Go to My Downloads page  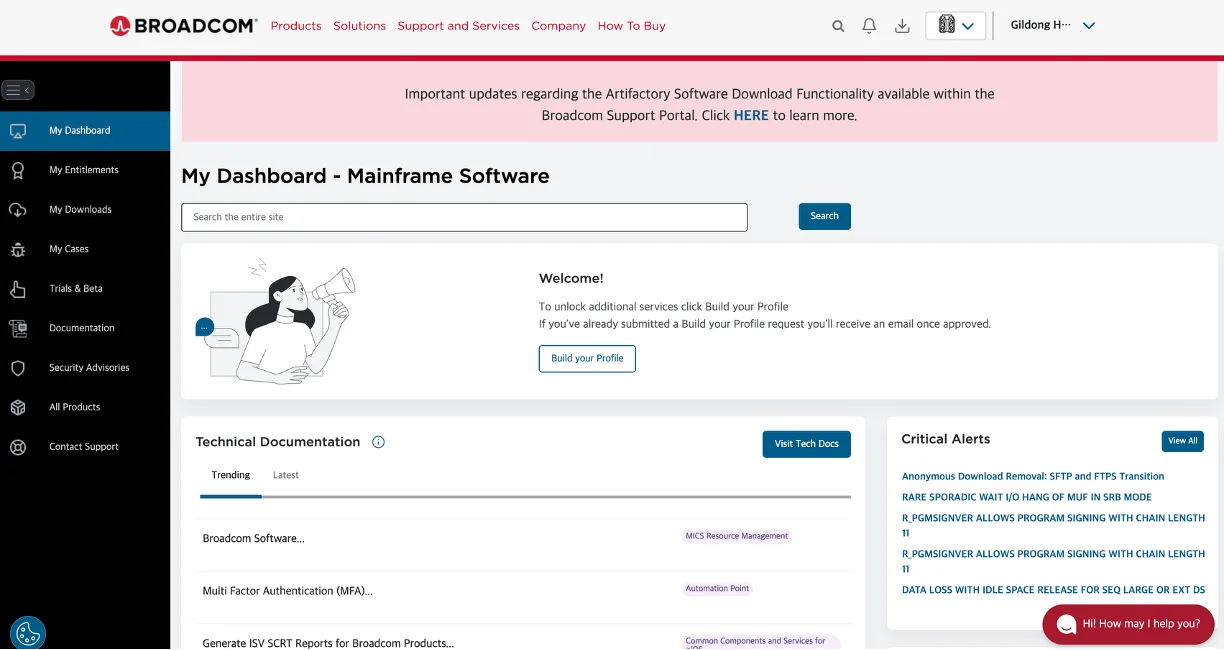(81, 210)
